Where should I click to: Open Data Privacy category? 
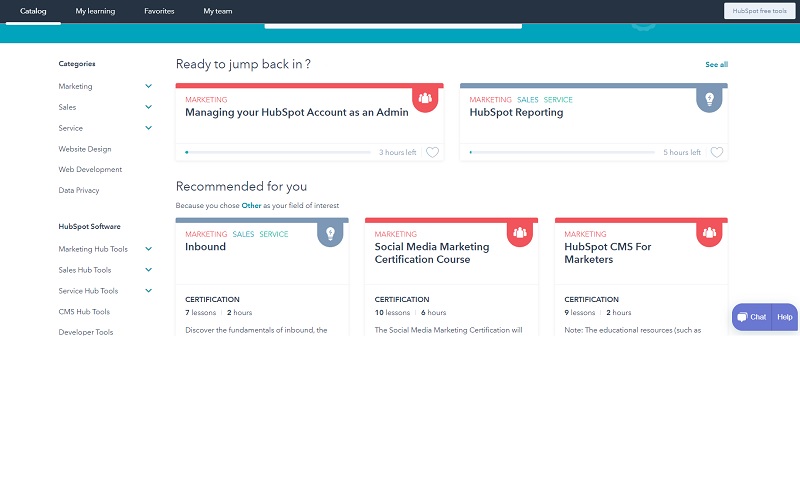click(79, 190)
